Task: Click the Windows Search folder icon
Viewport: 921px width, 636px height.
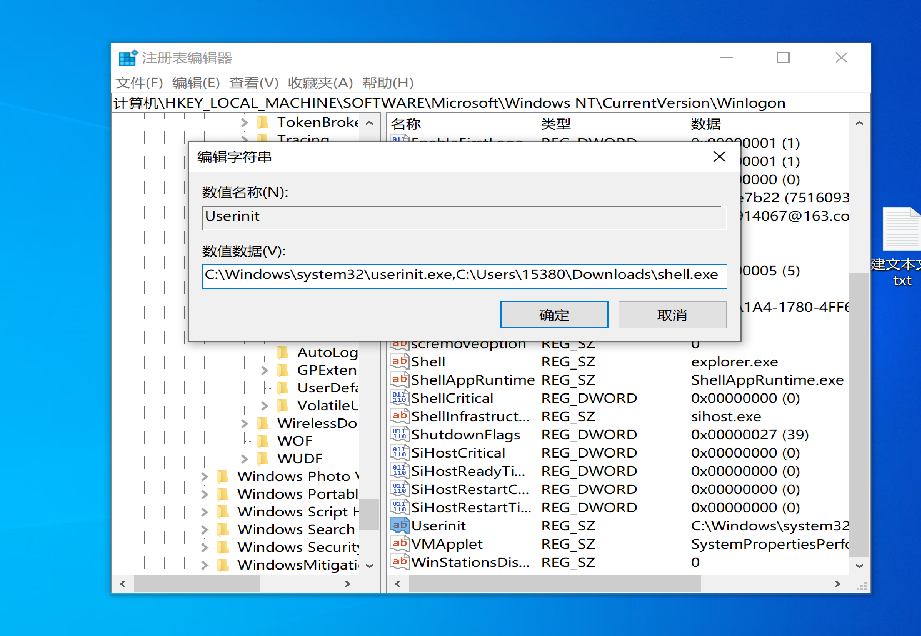Action: [x=223, y=529]
